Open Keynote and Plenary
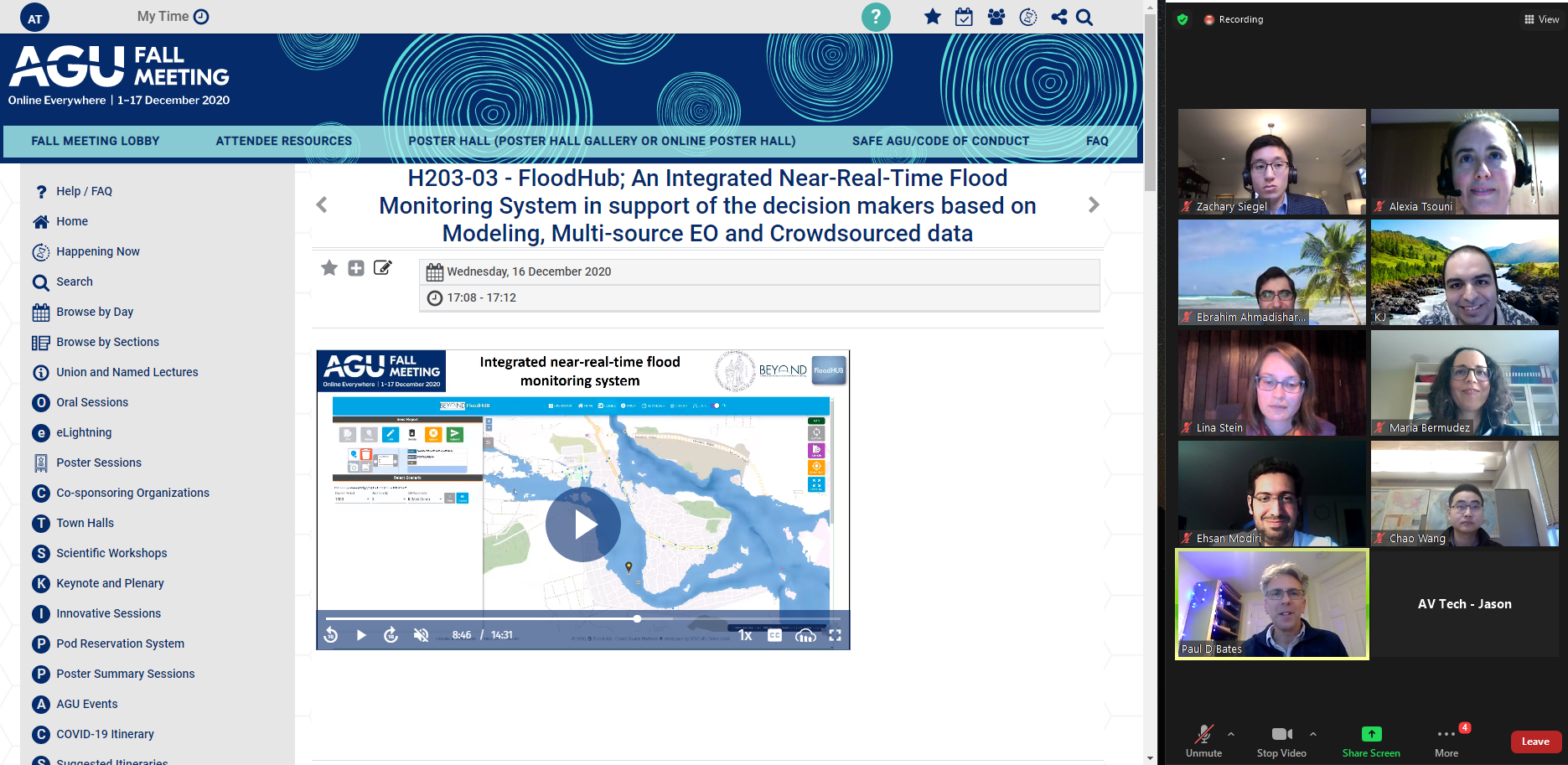The height and width of the screenshot is (765, 1568). [x=110, y=583]
